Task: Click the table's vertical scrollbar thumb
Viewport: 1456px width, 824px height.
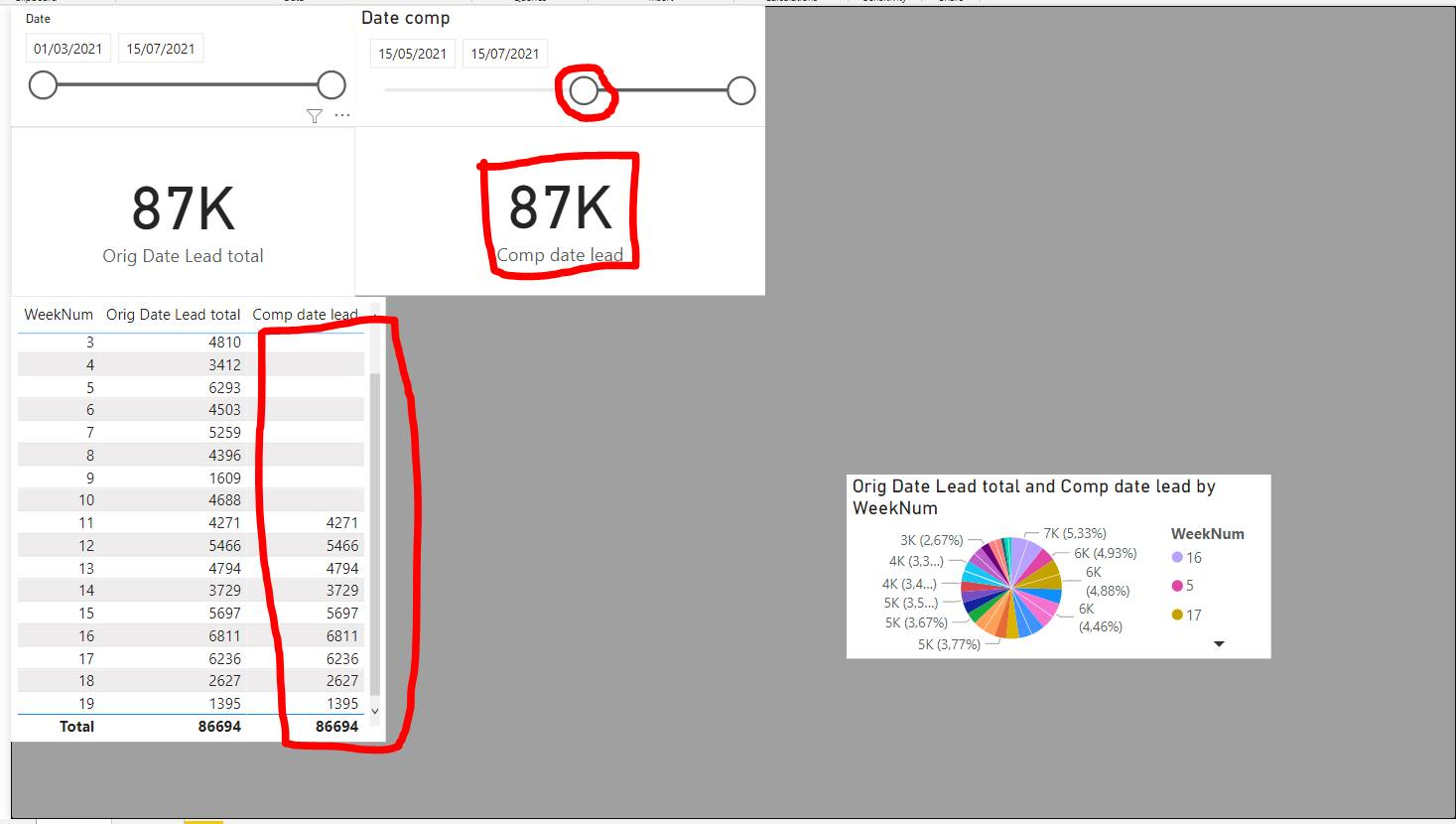Action: point(374,534)
